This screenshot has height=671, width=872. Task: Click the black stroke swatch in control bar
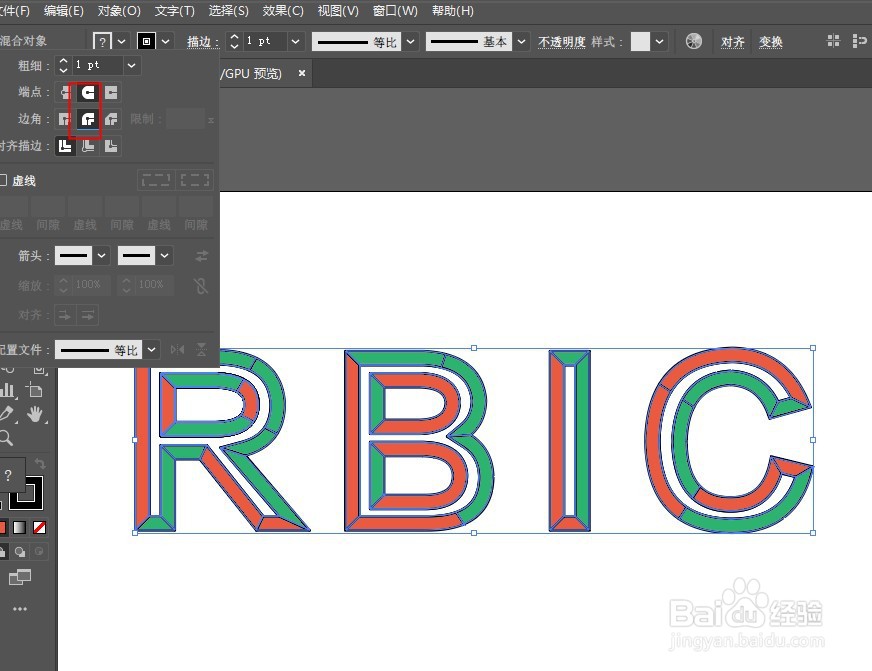click(x=146, y=41)
